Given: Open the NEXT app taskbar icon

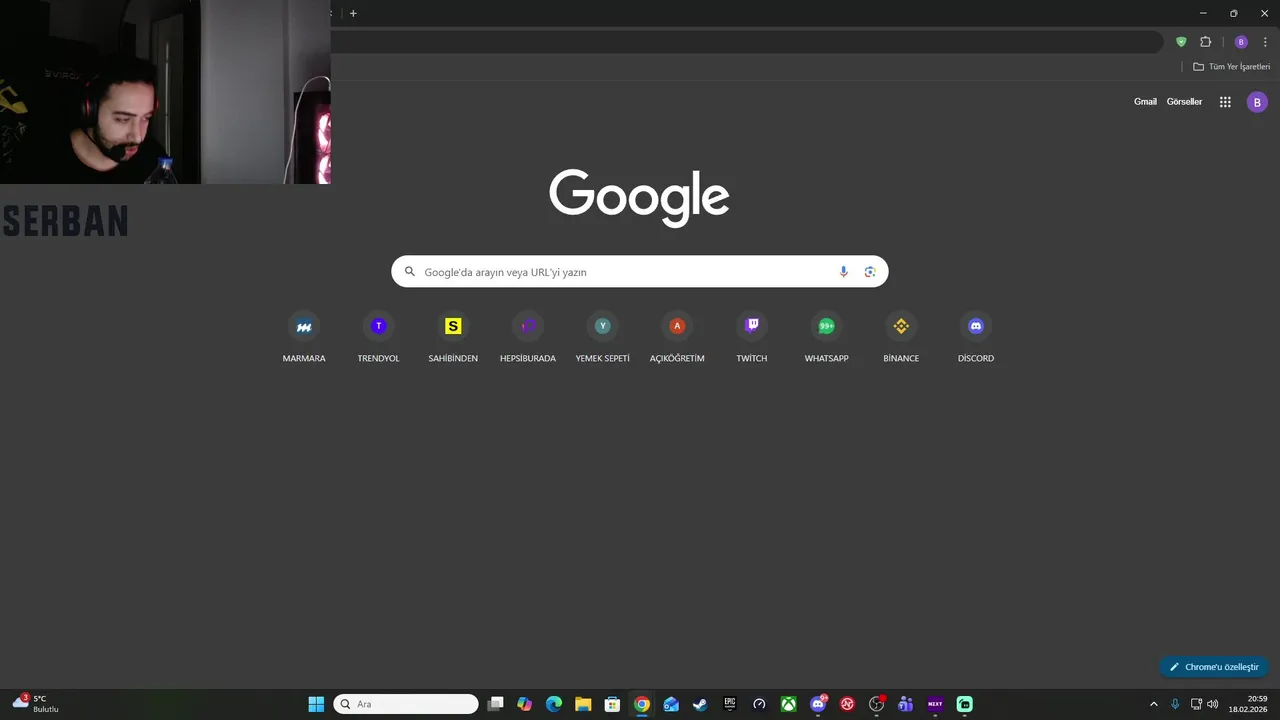Looking at the screenshot, I should pyautogui.click(x=935, y=704).
